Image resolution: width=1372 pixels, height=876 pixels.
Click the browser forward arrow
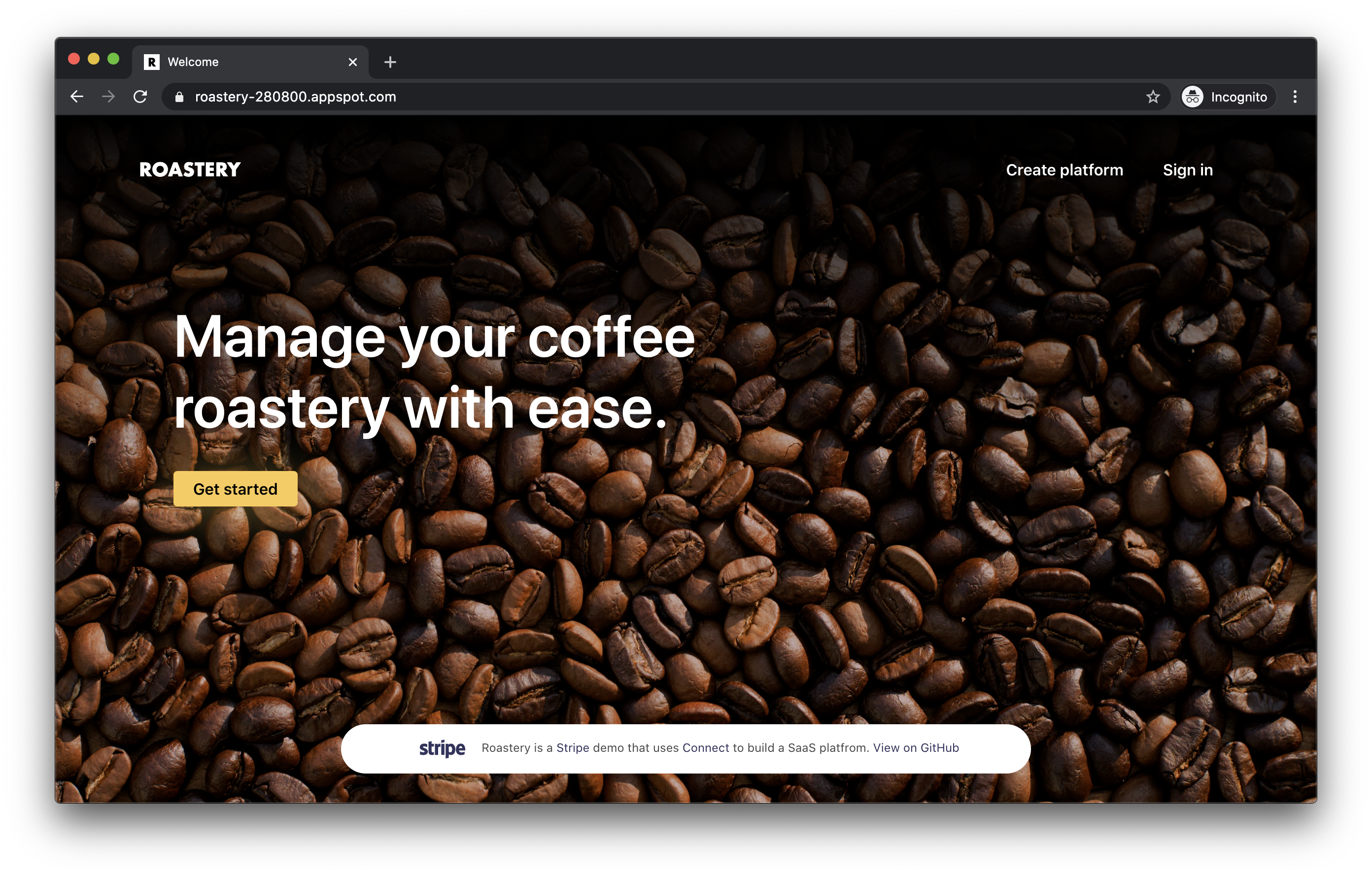pyautogui.click(x=108, y=97)
